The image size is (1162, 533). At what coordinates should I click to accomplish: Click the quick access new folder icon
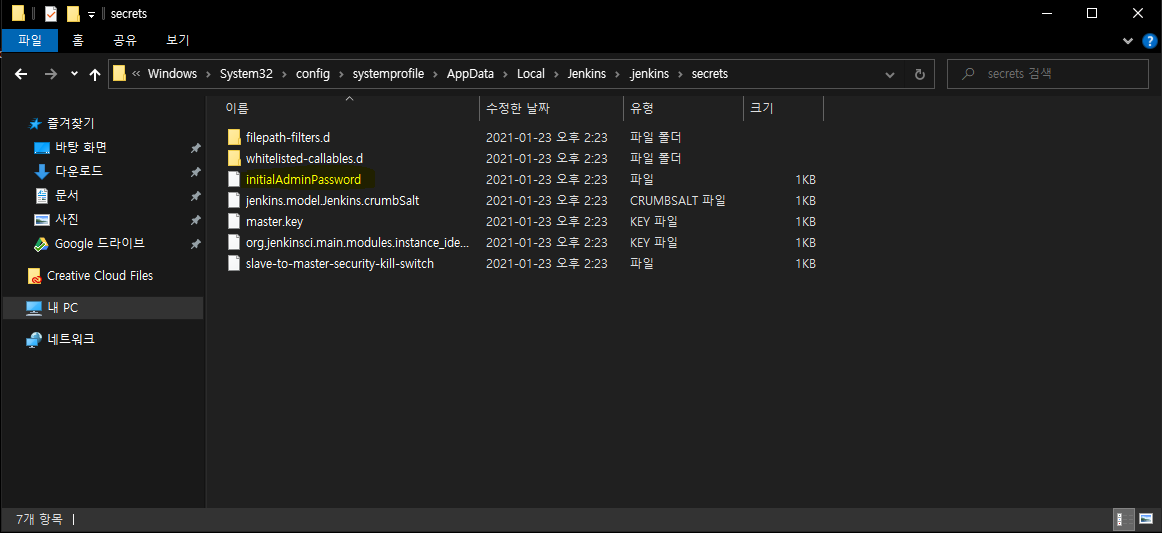coord(72,13)
